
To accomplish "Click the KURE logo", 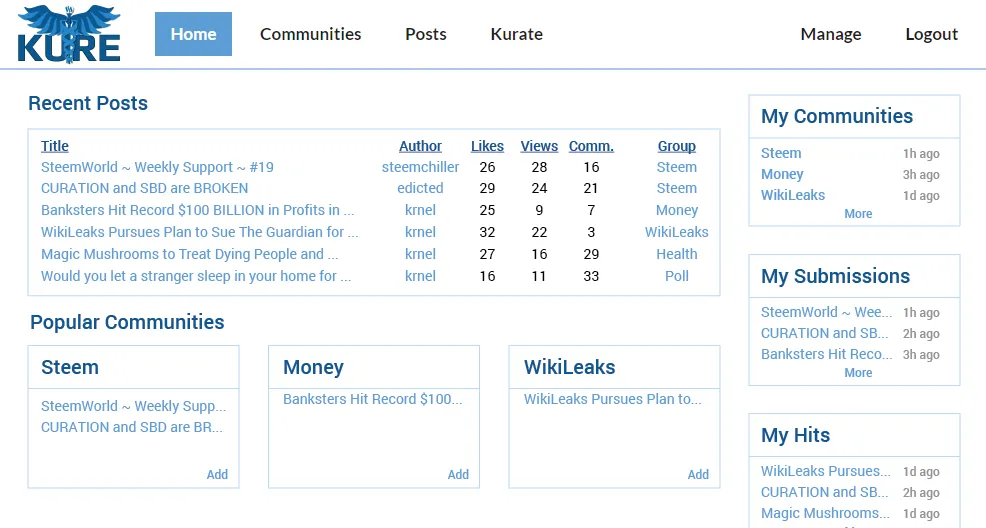I will pyautogui.click(x=69, y=35).
